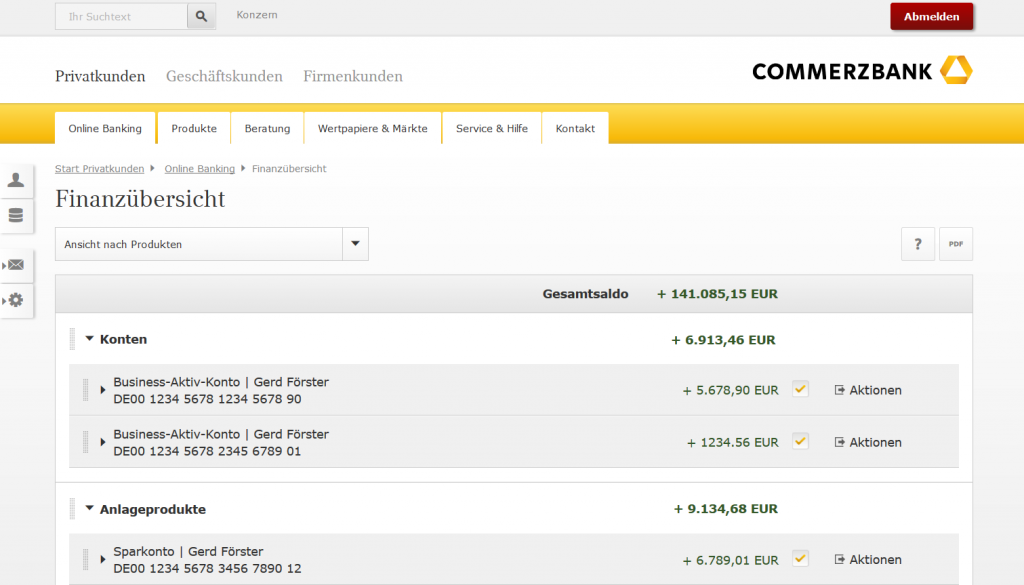Click drag handle of account ending 6789 01
This screenshot has width=1024, height=585.
point(86,442)
